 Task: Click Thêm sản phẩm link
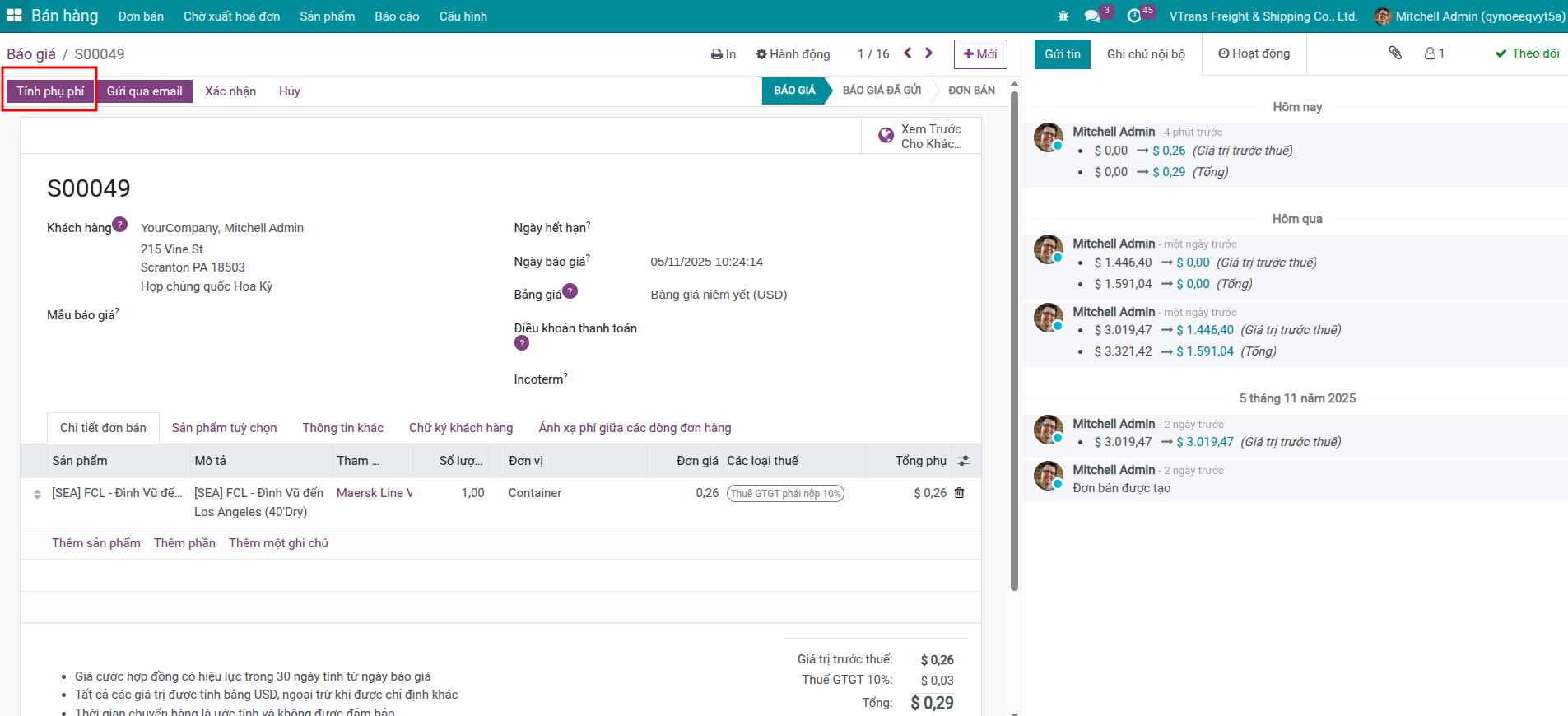pyautogui.click(x=96, y=543)
